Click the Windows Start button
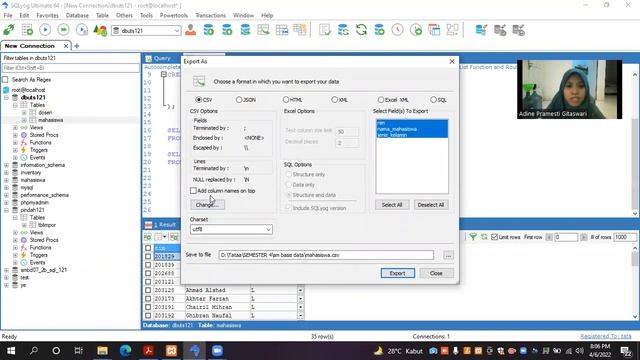The height and width of the screenshot is (360, 640). [x=11, y=351]
